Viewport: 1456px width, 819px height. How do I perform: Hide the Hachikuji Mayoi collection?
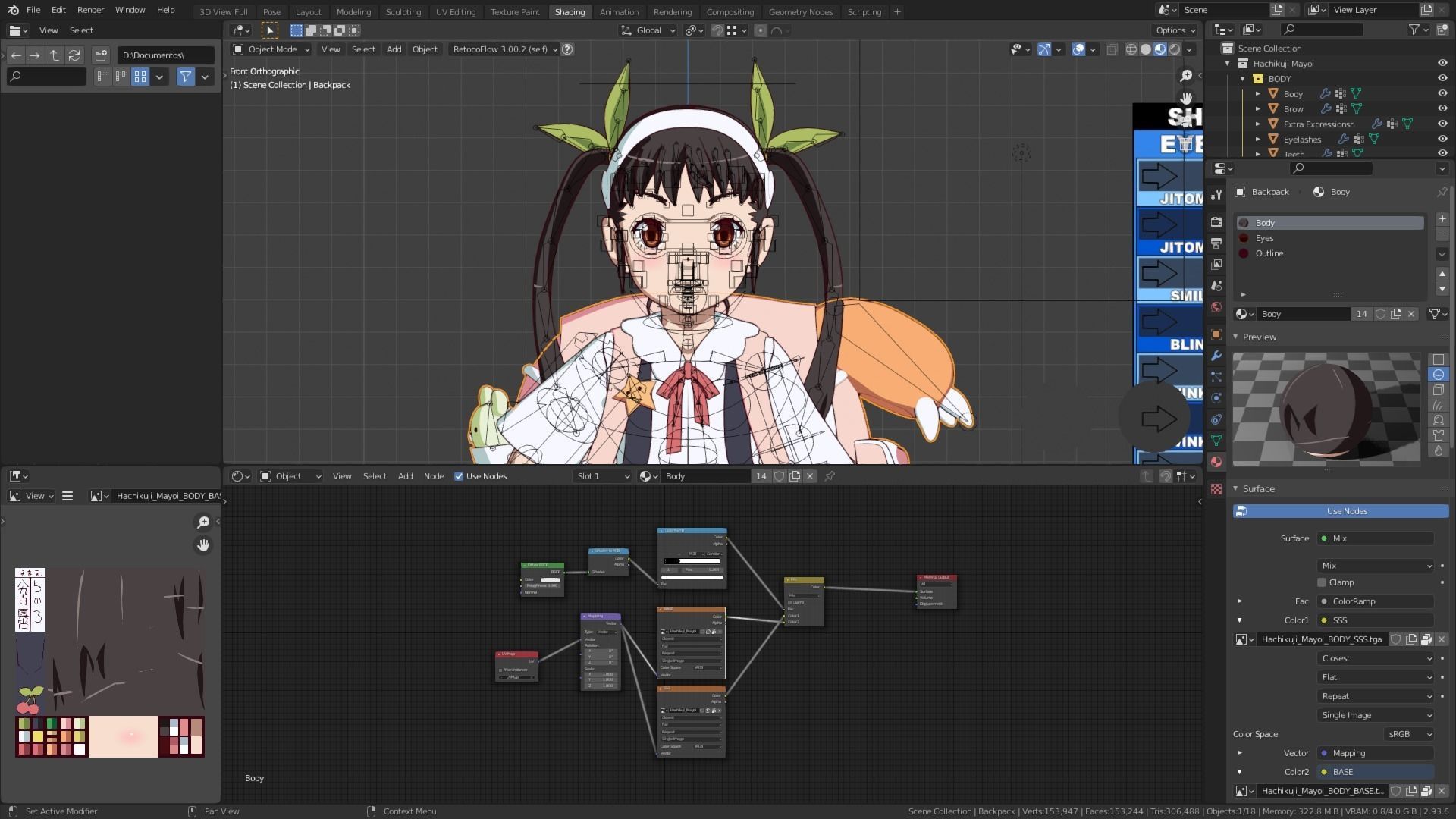pos(1442,64)
